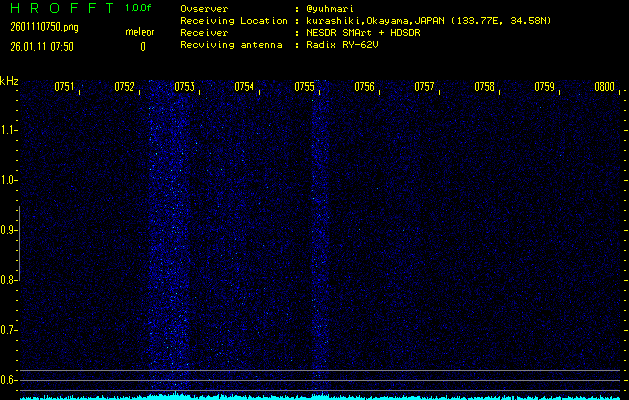Click the kHz axis unit label
Viewport: 629px width, 400px height.
(9, 81)
